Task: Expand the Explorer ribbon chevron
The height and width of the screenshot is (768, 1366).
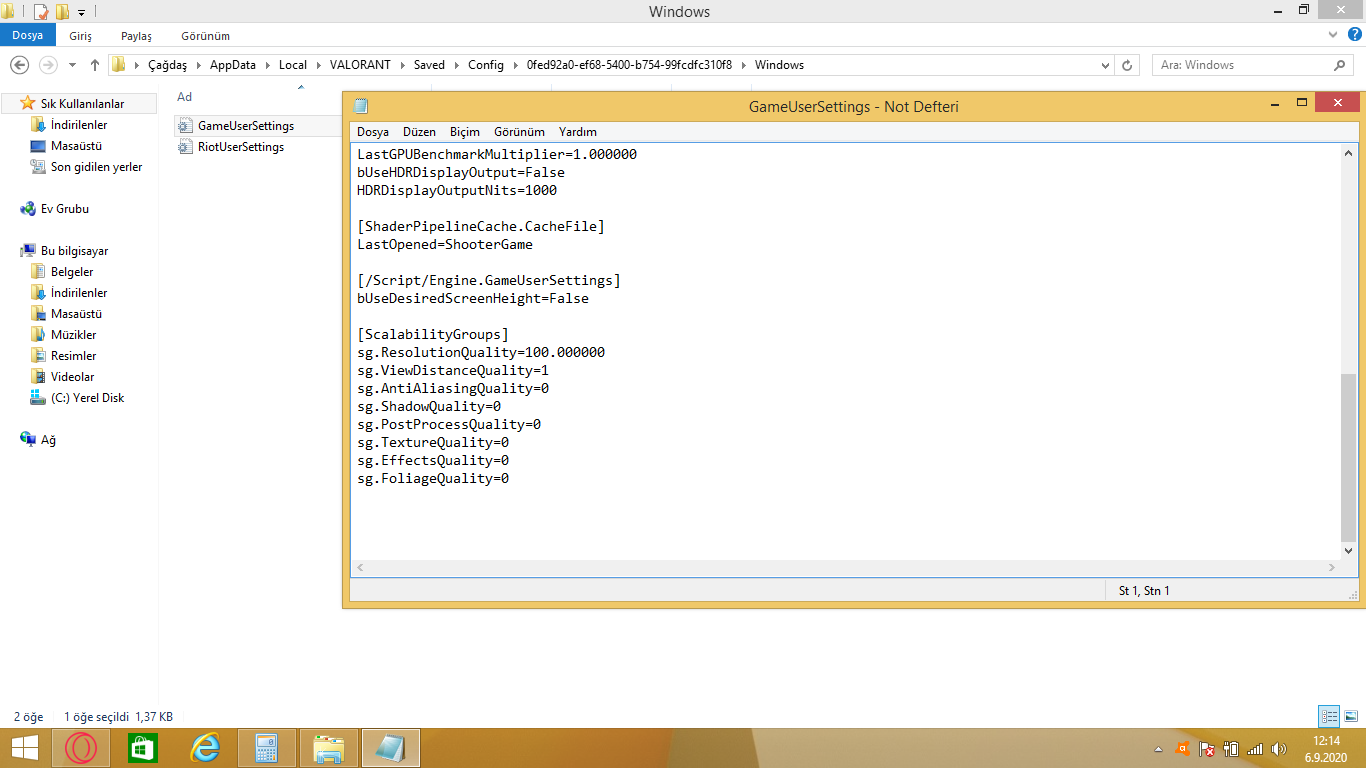Action: (x=1332, y=35)
